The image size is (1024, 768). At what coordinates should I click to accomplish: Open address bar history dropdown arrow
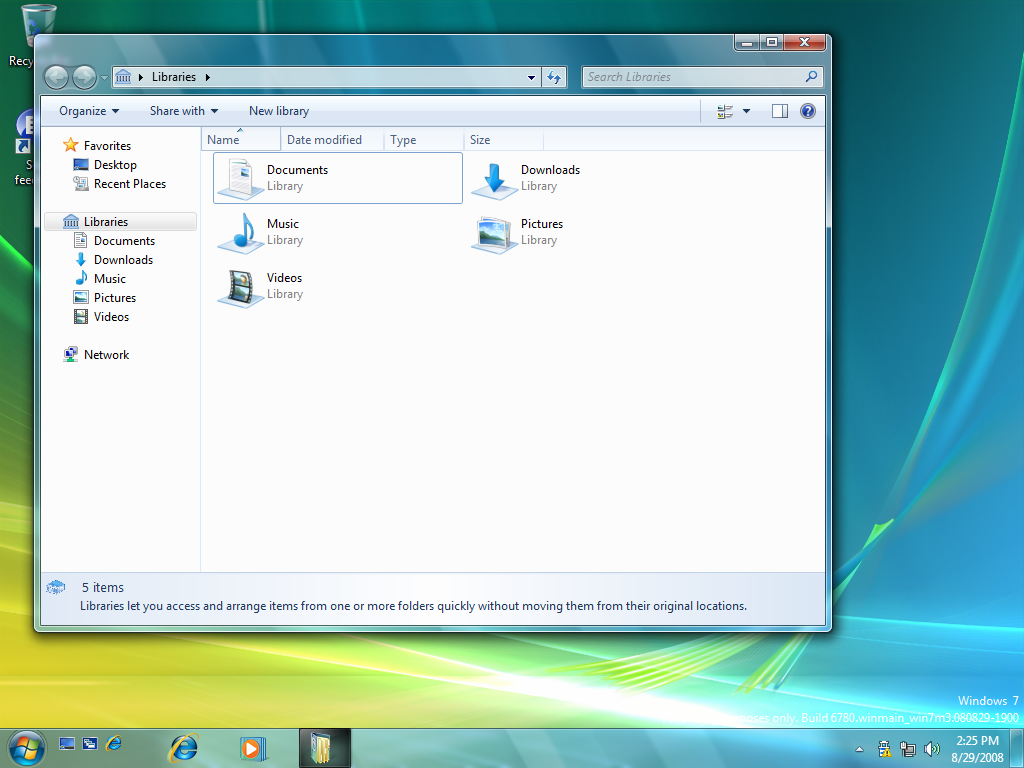(531, 77)
